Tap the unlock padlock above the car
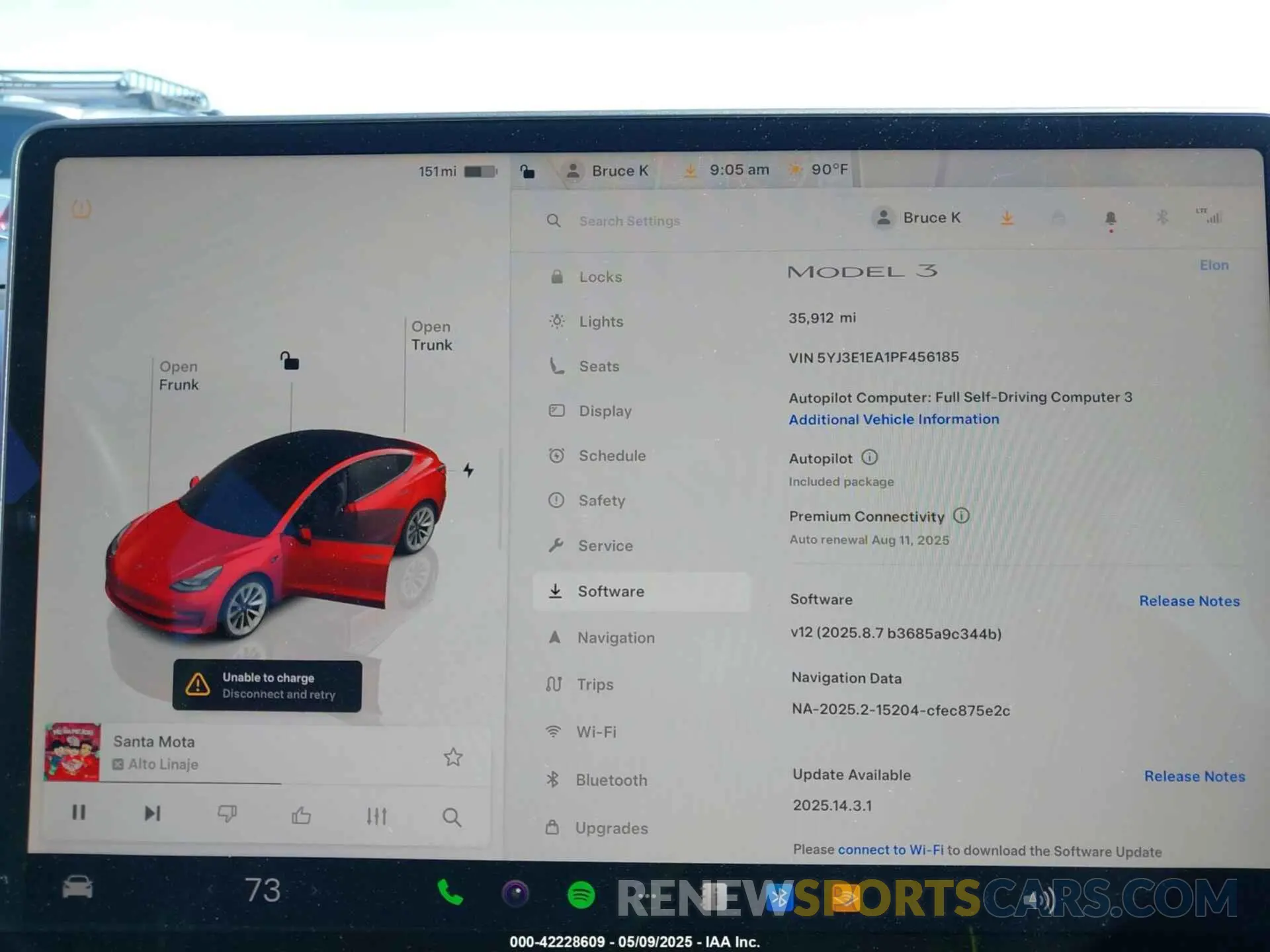Image resolution: width=1270 pixels, height=952 pixels. click(x=290, y=361)
